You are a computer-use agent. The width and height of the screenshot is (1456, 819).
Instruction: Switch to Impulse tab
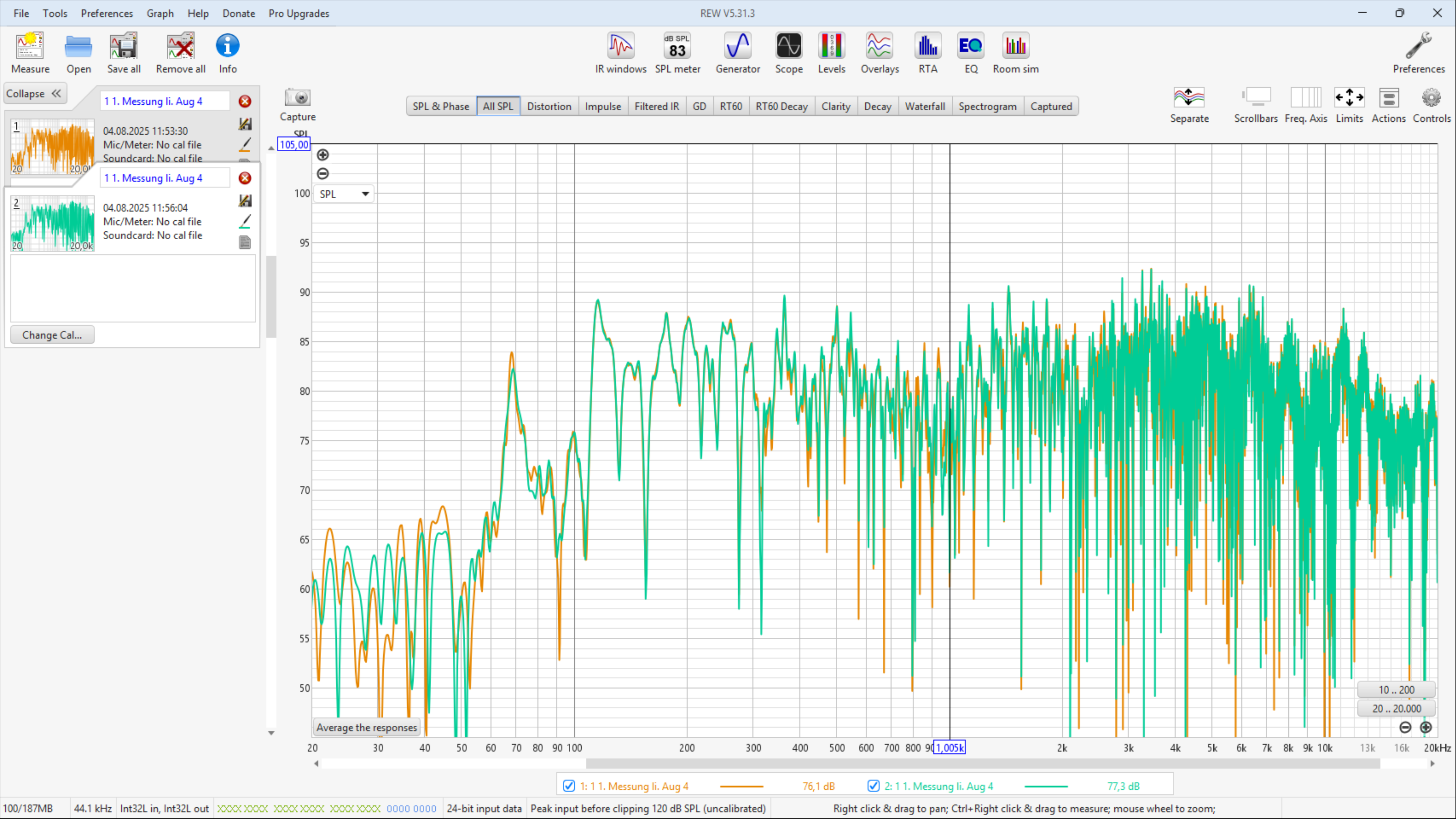click(602, 106)
